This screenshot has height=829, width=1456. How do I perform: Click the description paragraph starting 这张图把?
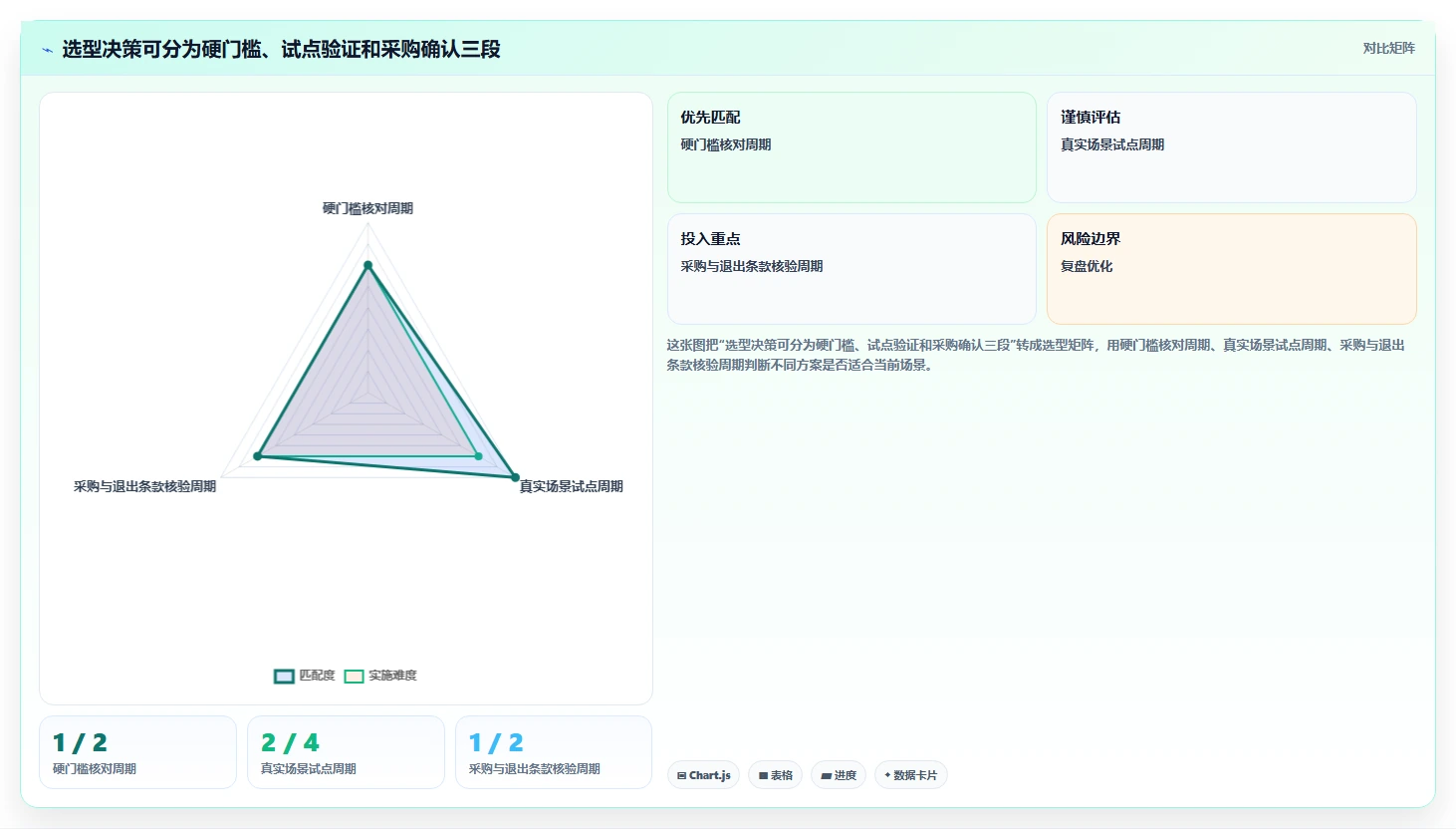[1036, 355]
